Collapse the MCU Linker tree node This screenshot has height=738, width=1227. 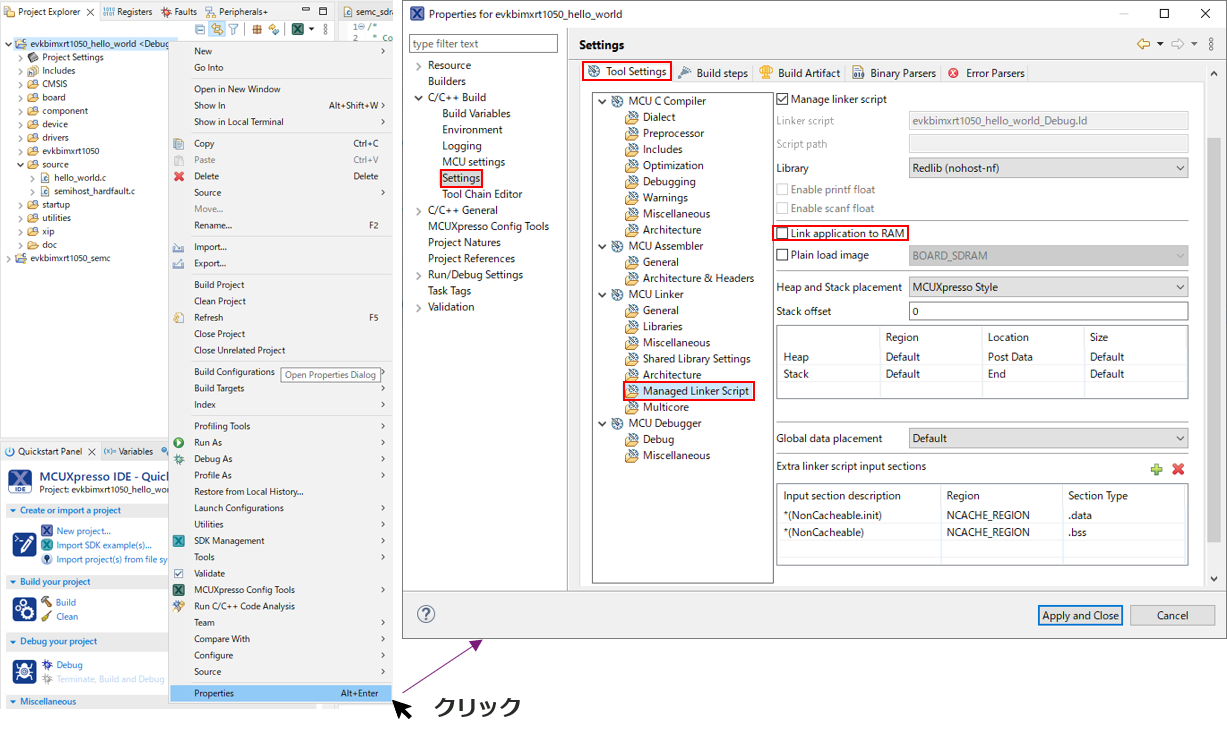(602, 294)
